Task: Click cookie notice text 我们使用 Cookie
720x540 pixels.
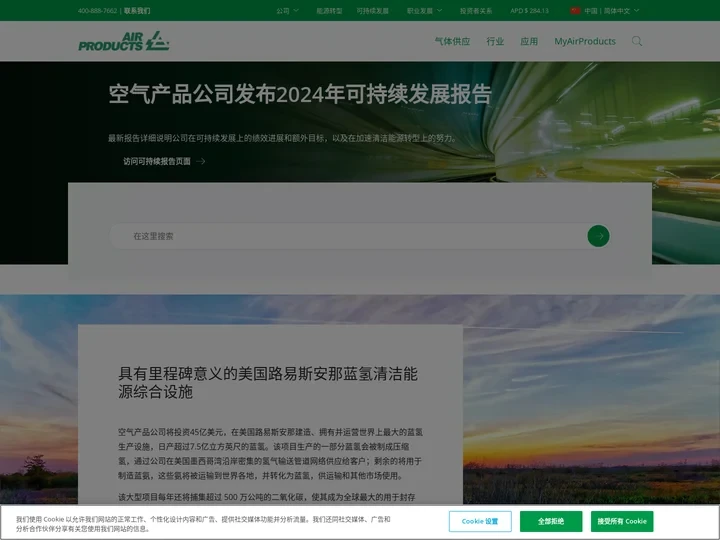Action: pos(203,524)
